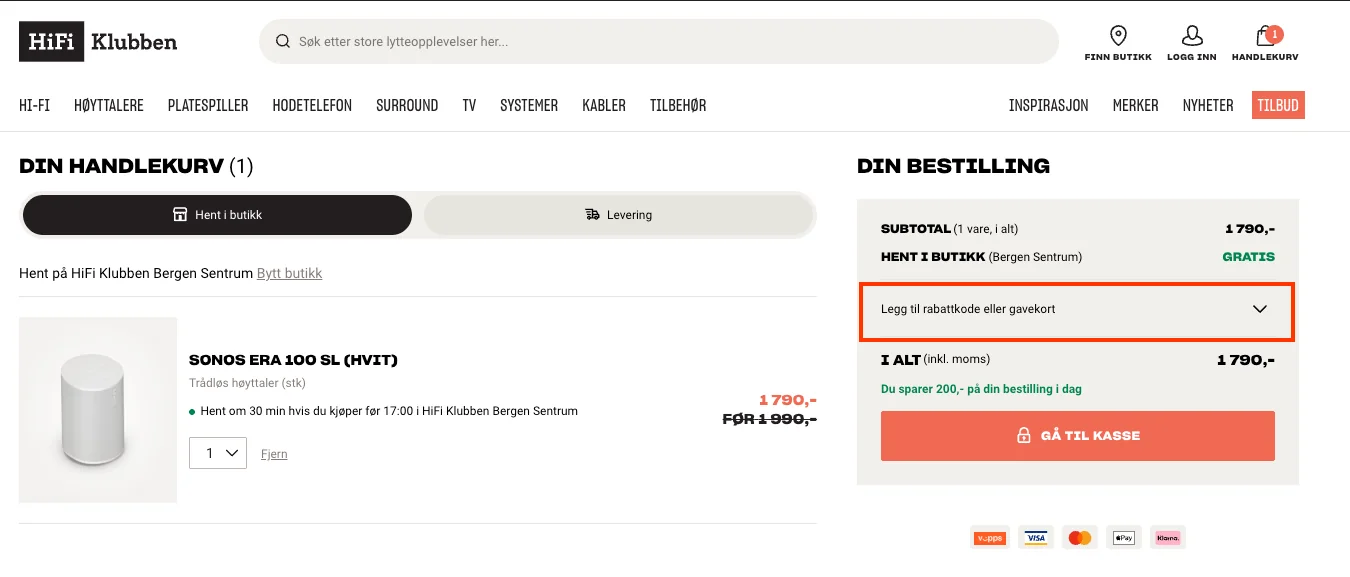Open the HODETELEFON menu
Viewport: 1350px width, 577px height.
tap(312, 105)
